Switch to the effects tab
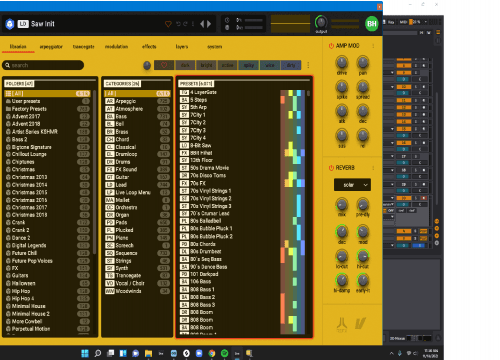500x360 pixels. pos(149,47)
